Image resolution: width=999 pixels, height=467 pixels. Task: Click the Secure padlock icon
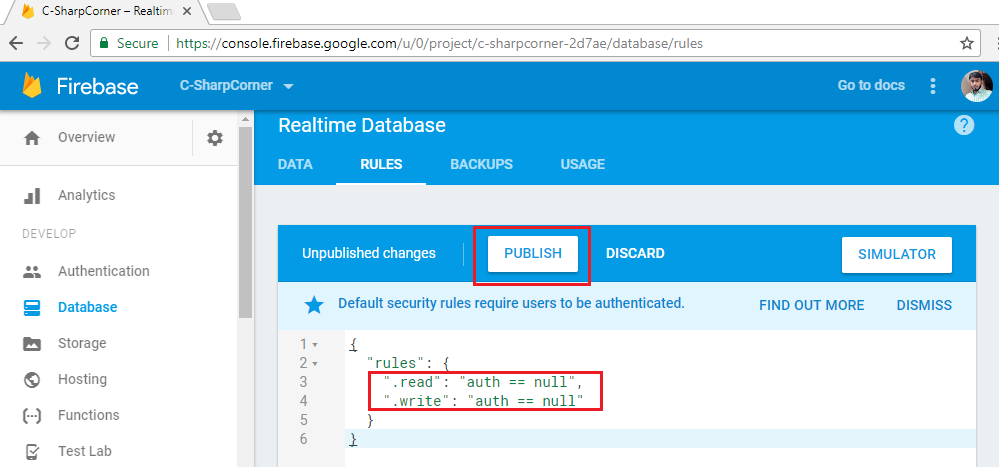[104, 43]
